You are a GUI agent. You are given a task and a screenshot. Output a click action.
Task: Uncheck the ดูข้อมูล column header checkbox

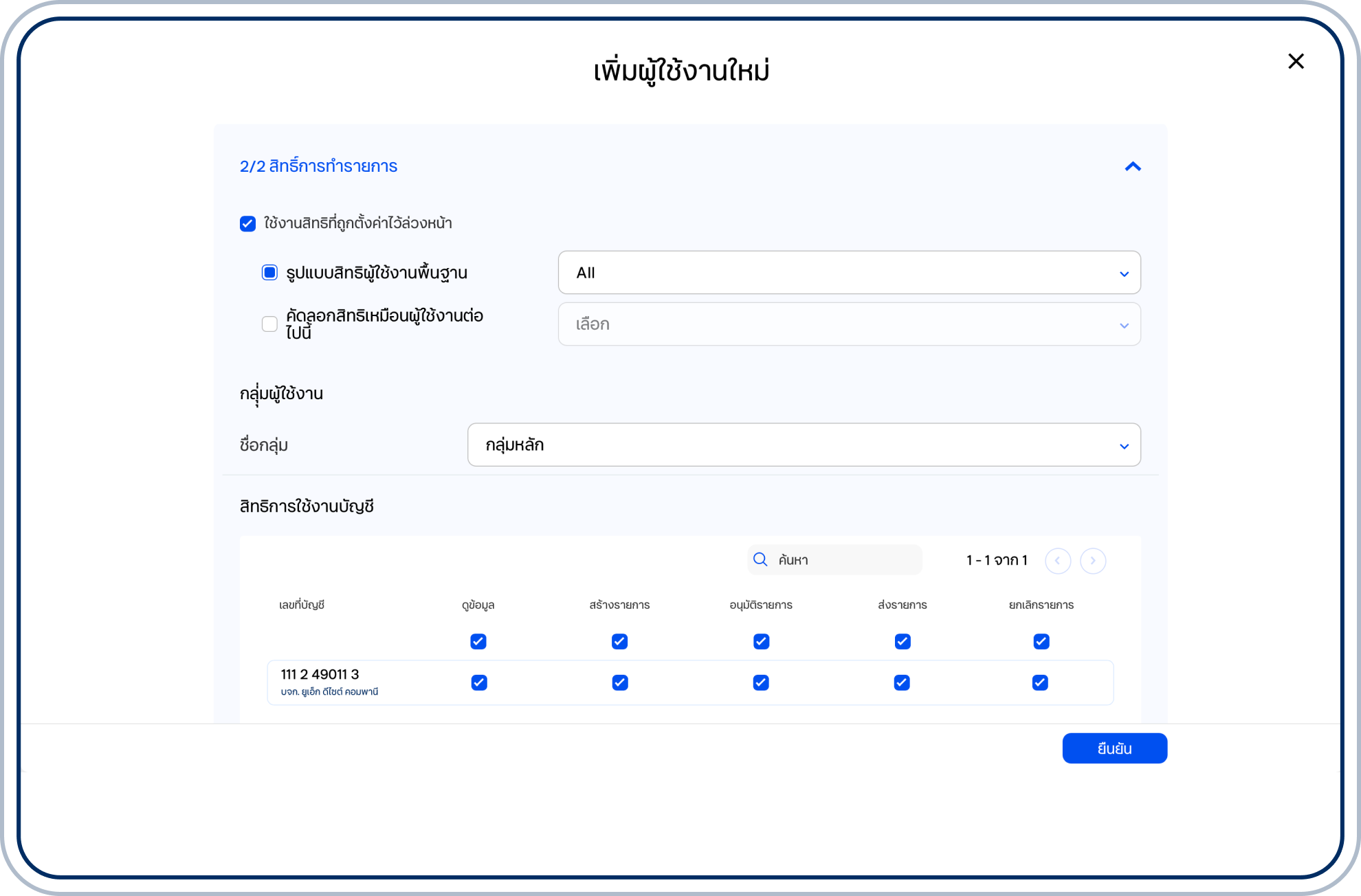point(478,642)
